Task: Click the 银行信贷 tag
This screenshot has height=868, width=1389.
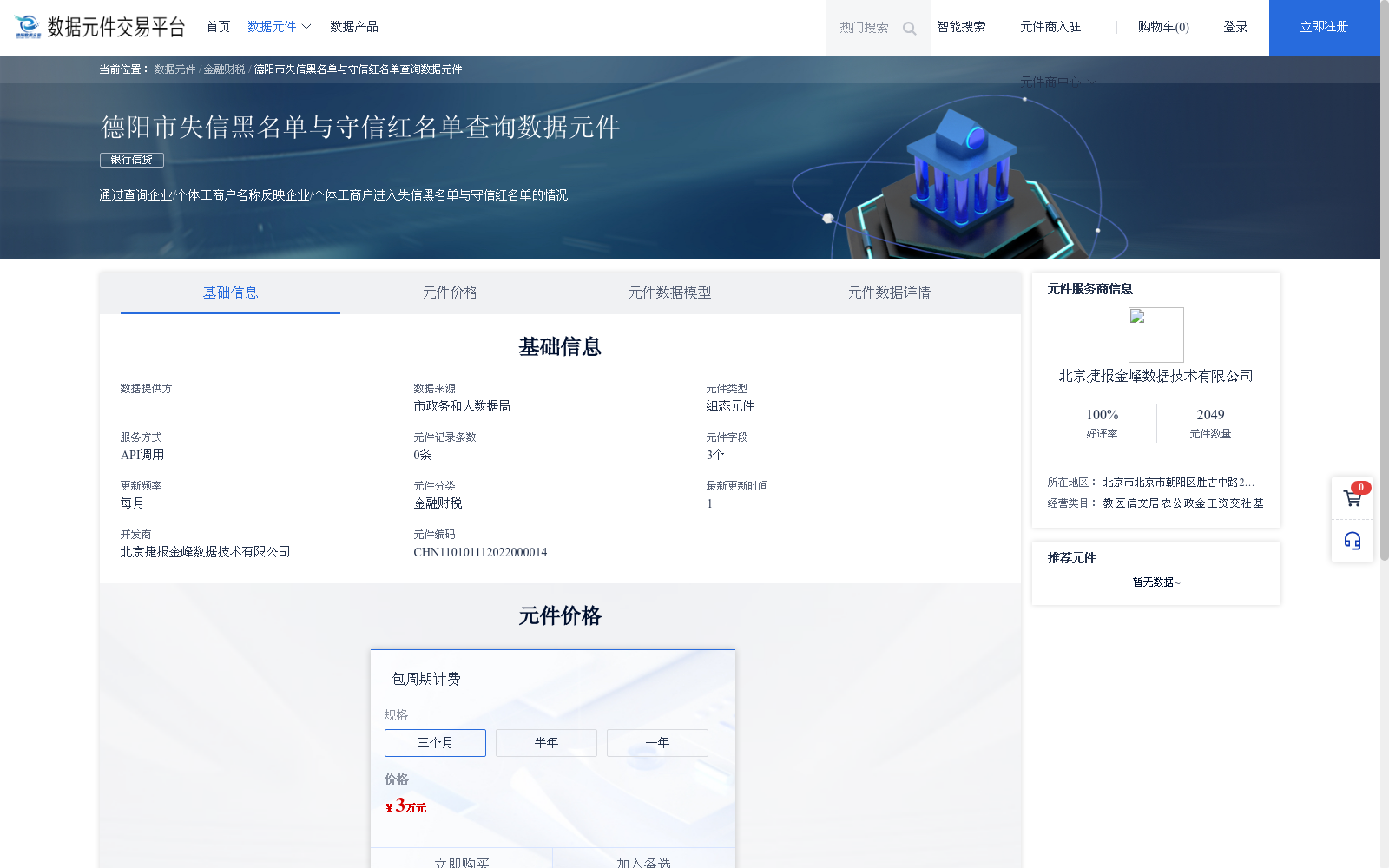Action: point(132,160)
